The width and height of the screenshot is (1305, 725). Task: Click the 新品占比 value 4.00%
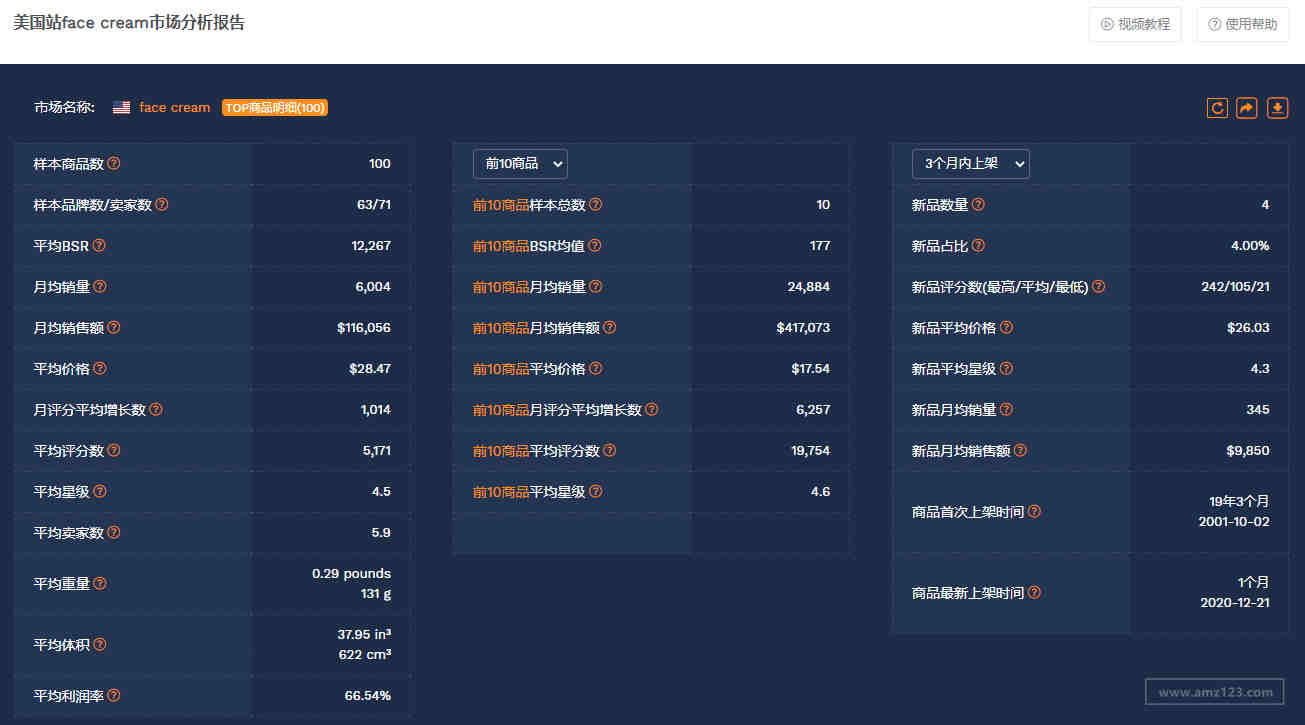coord(1250,246)
